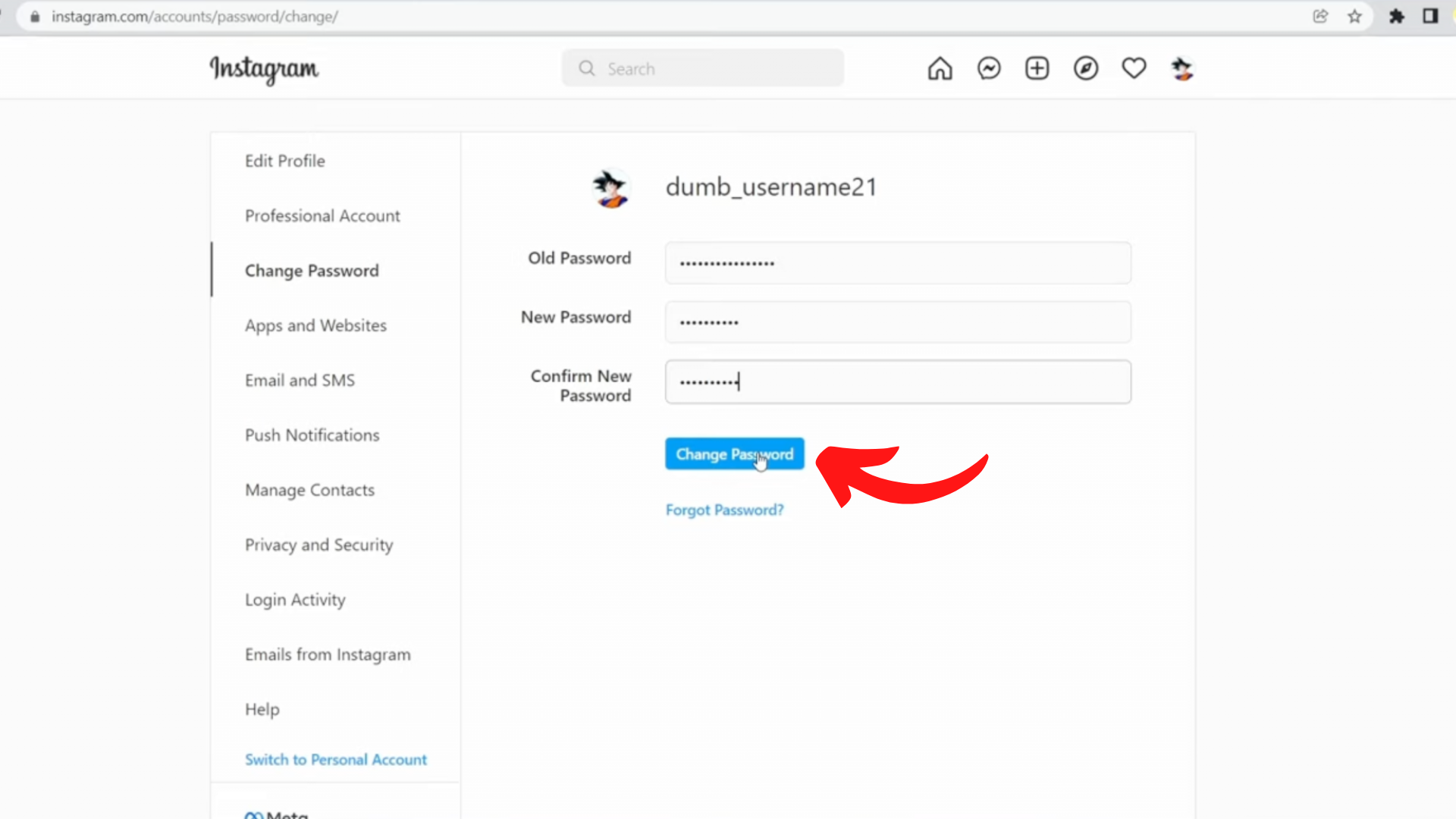Click the browser share icon

click(1320, 16)
